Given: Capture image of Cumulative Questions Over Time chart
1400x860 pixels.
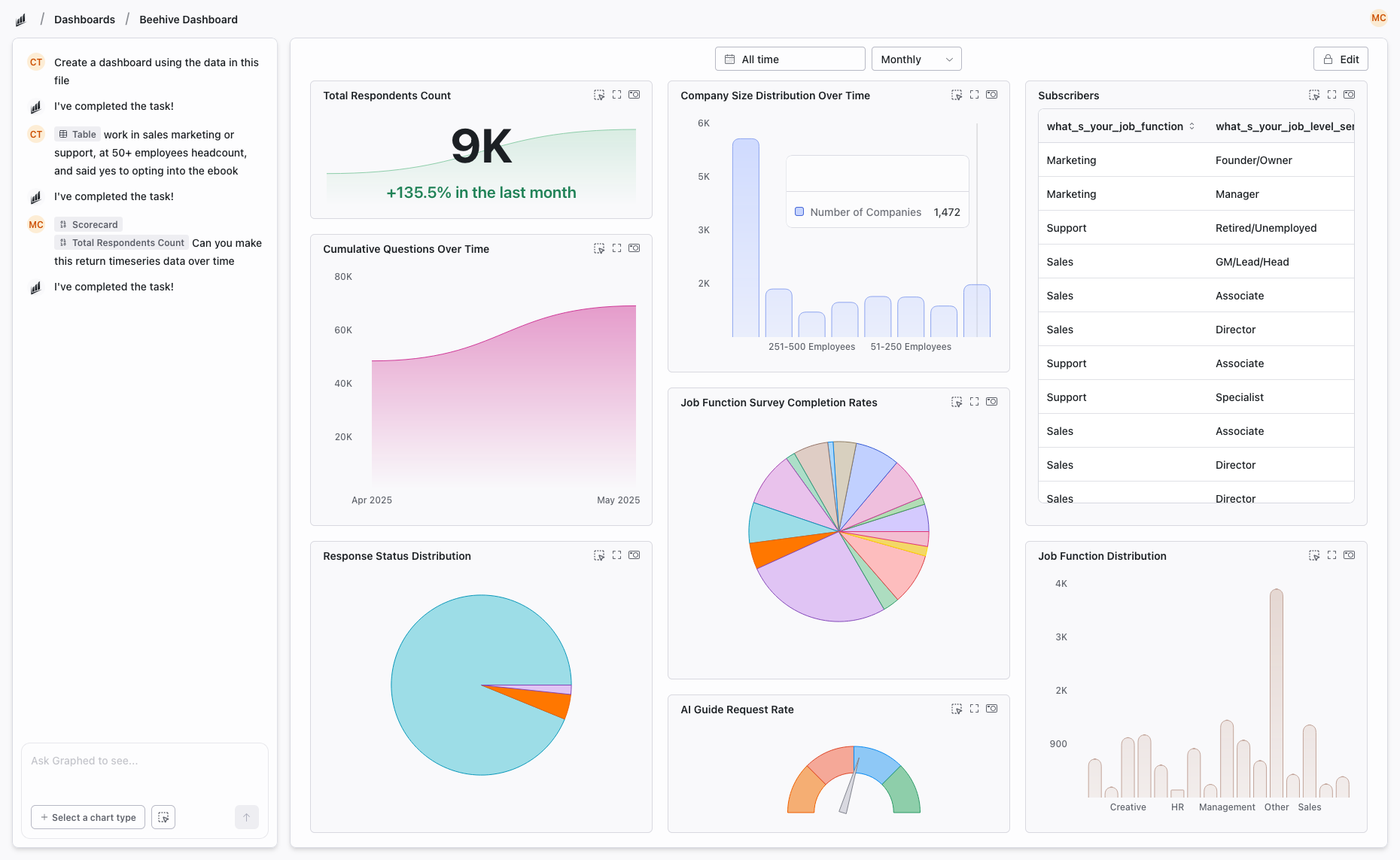Looking at the screenshot, I should (x=634, y=248).
